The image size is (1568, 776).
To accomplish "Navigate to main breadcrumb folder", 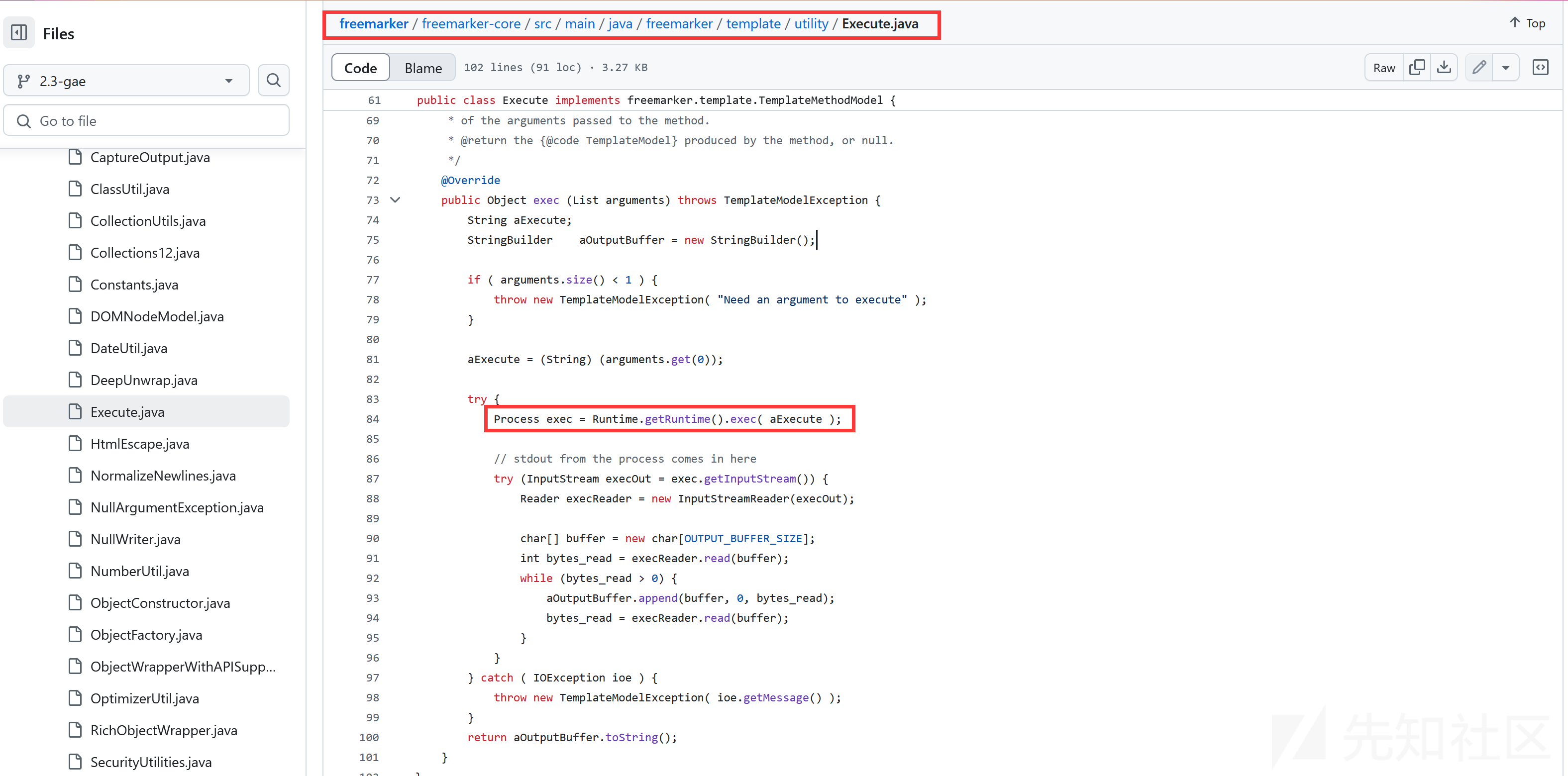I will pyautogui.click(x=579, y=24).
